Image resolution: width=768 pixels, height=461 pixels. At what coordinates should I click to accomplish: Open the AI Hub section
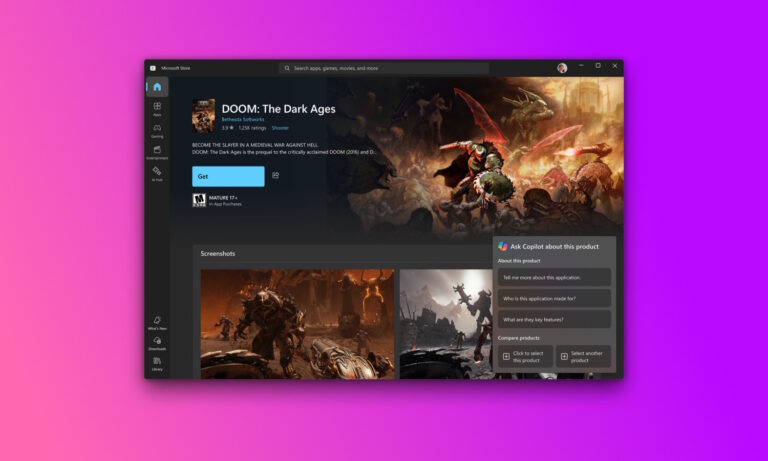click(x=157, y=174)
